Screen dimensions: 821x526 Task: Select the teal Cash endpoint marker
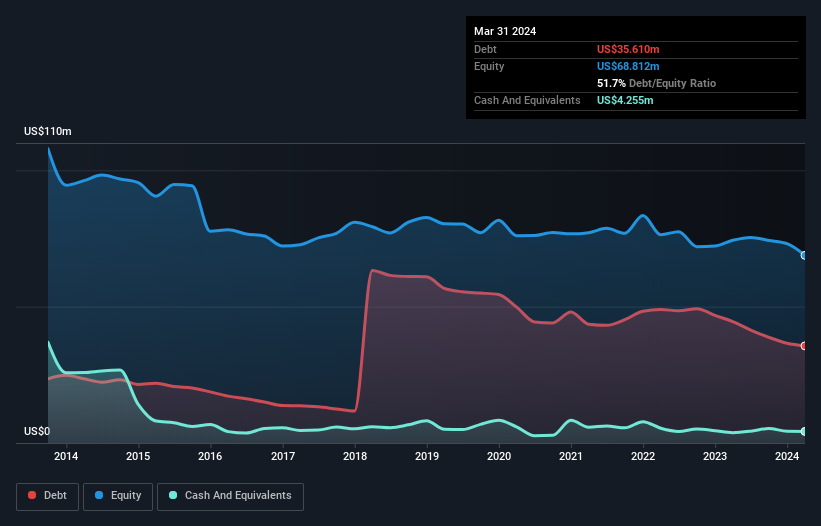(x=804, y=432)
